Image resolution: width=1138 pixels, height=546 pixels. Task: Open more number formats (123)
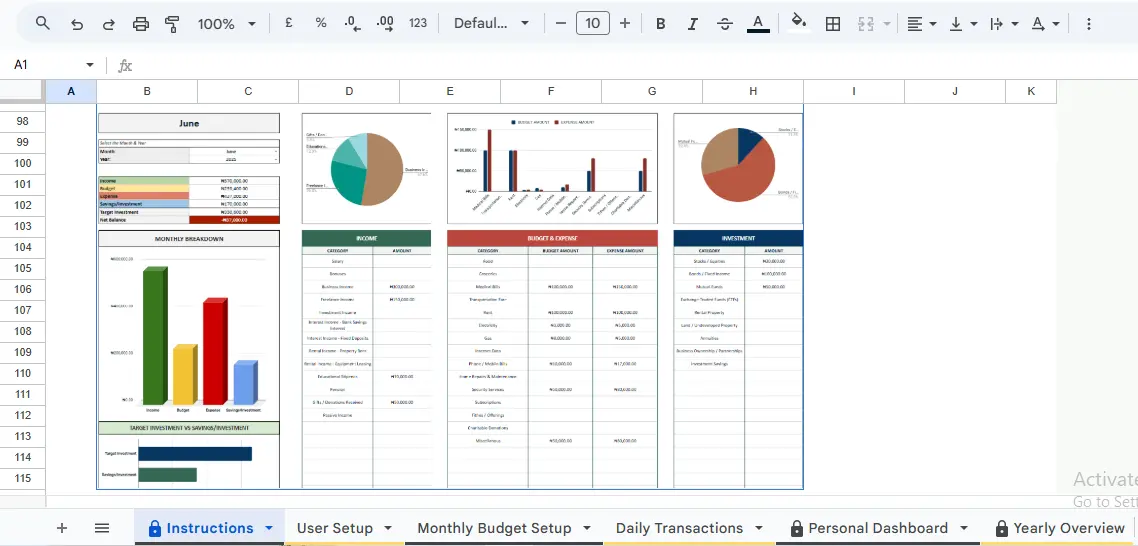[418, 23]
